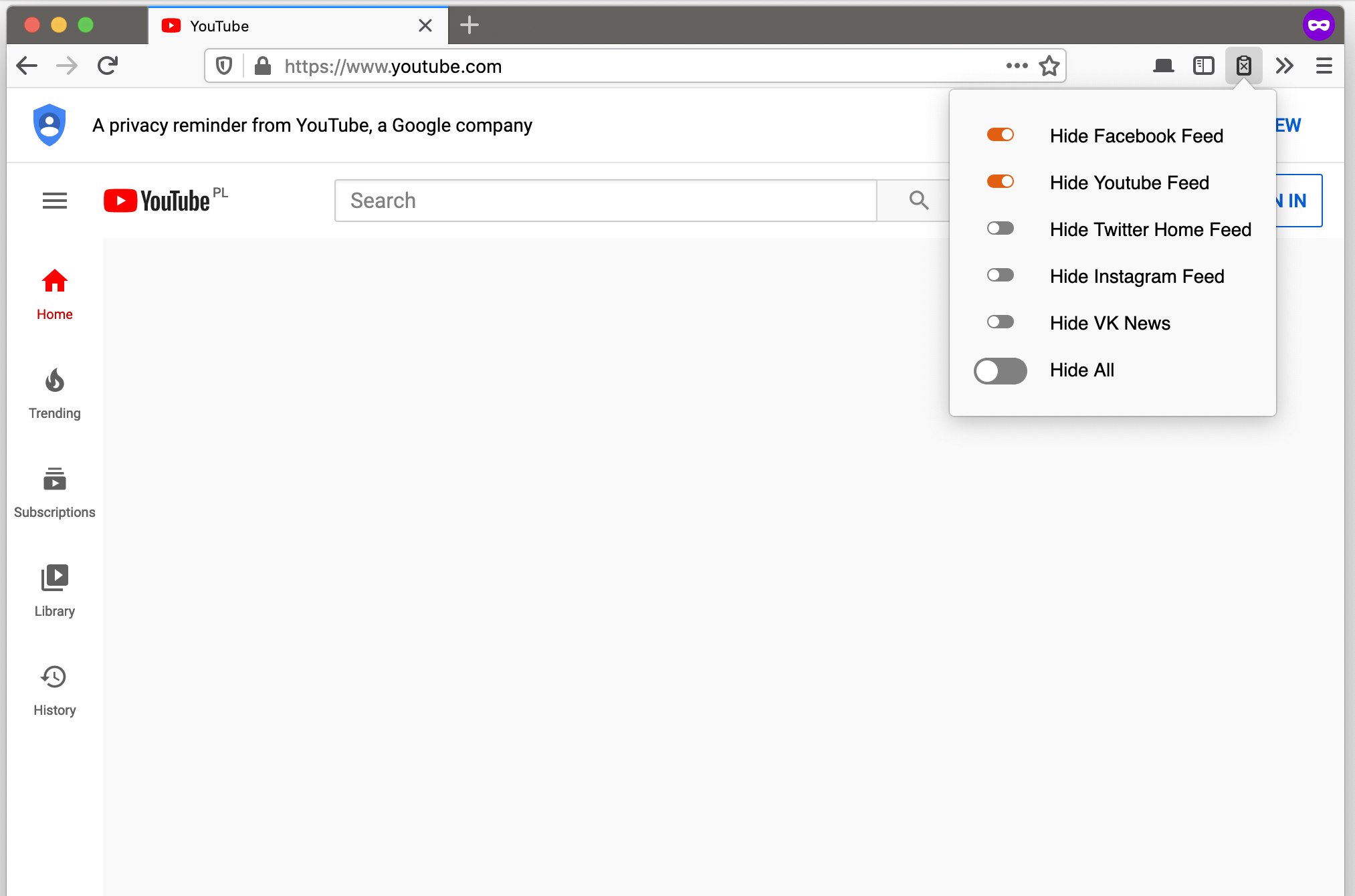Screen dimensions: 1355x896
Task: Turn on the Hide All switch
Action: pos(1000,370)
